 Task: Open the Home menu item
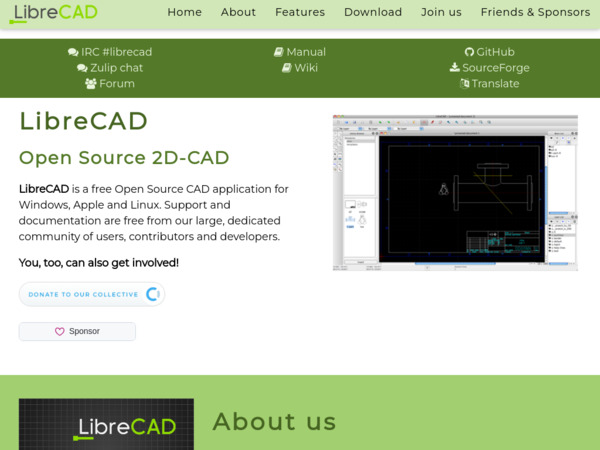point(184,12)
